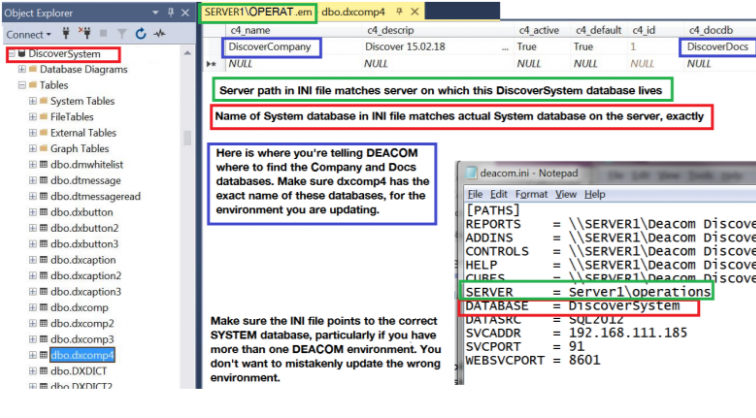The width and height of the screenshot is (756, 418).
Task: Select dbo.DXDICT table
Action: [x=79, y=371]
